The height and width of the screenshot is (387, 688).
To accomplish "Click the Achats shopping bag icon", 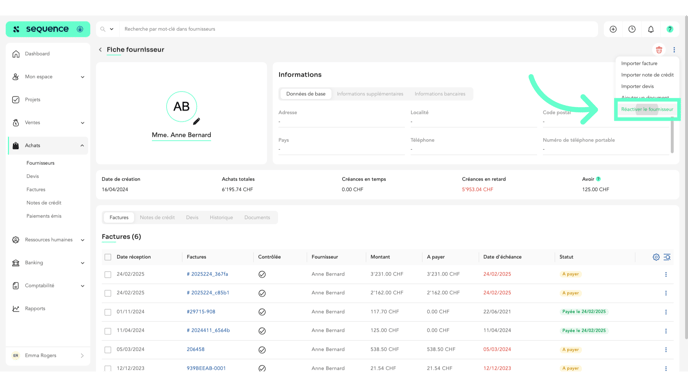I will coord(16,146).
